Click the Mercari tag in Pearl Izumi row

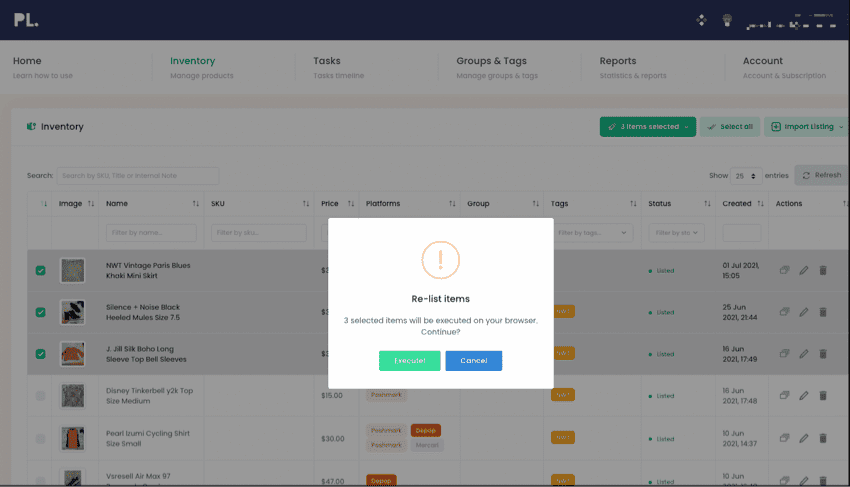click(427, 445)
